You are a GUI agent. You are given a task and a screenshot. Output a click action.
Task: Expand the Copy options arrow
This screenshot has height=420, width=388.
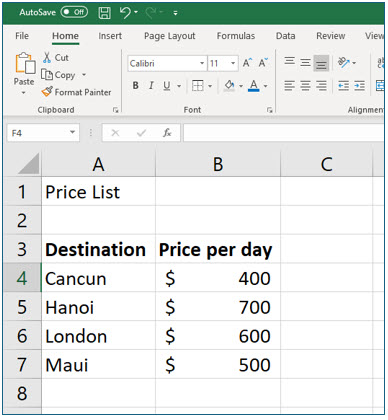(x=84, y=75)
